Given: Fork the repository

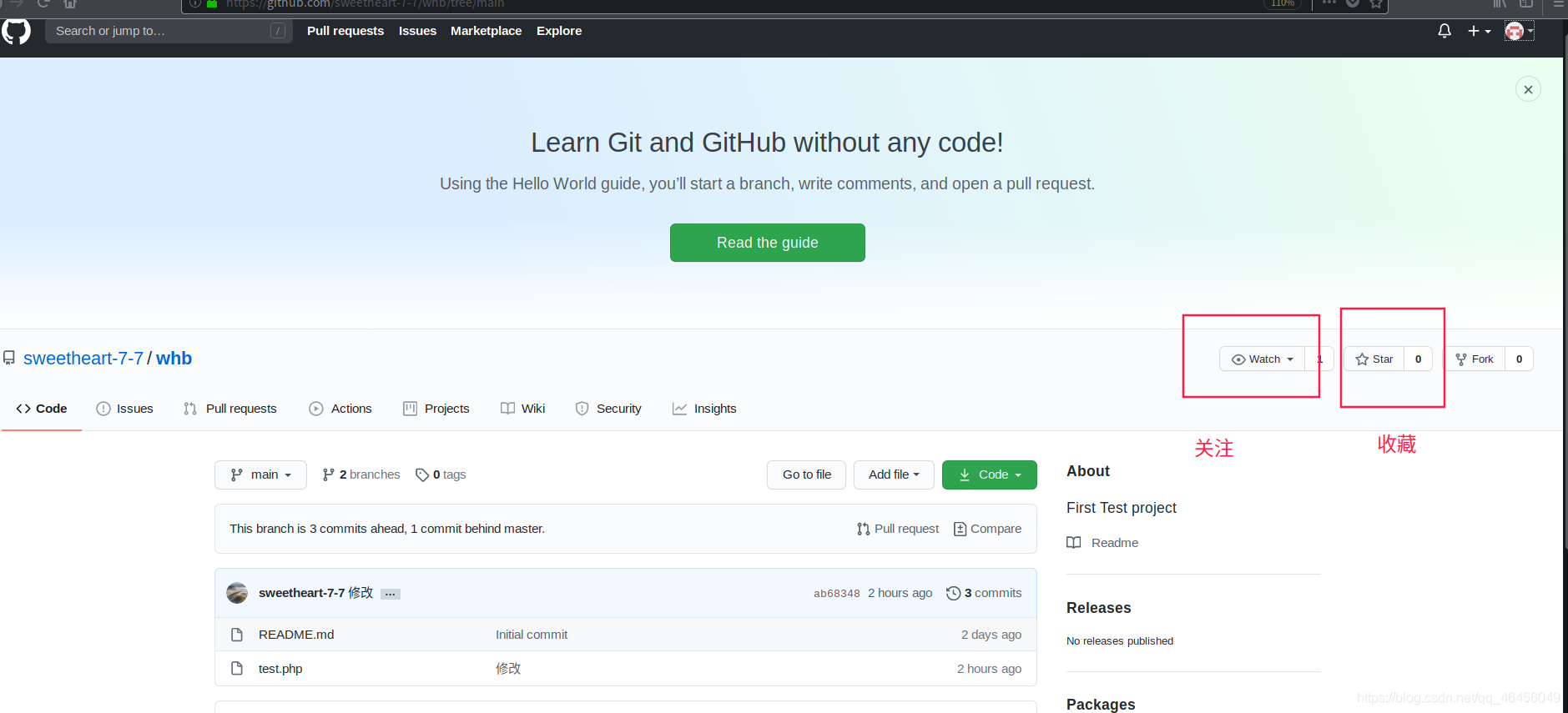Looking at the screenshot, I should click(x=1475, y=359).
